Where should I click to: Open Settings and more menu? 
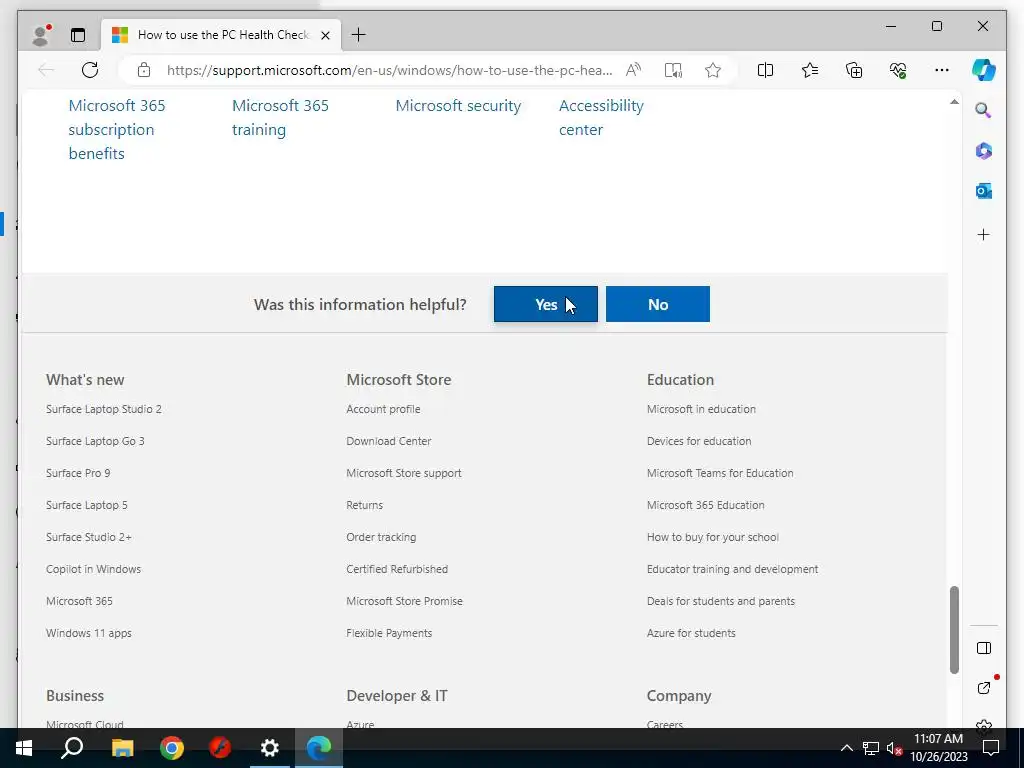pyautogui.click(x=942, y=70)
